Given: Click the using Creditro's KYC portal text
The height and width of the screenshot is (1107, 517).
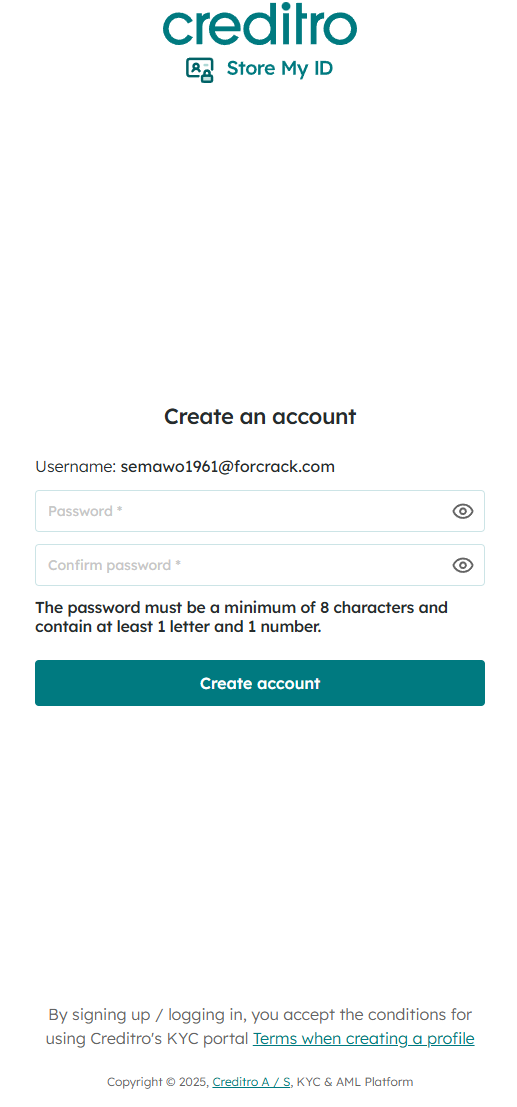Looking at the screenshot, I should (148, 1039).
